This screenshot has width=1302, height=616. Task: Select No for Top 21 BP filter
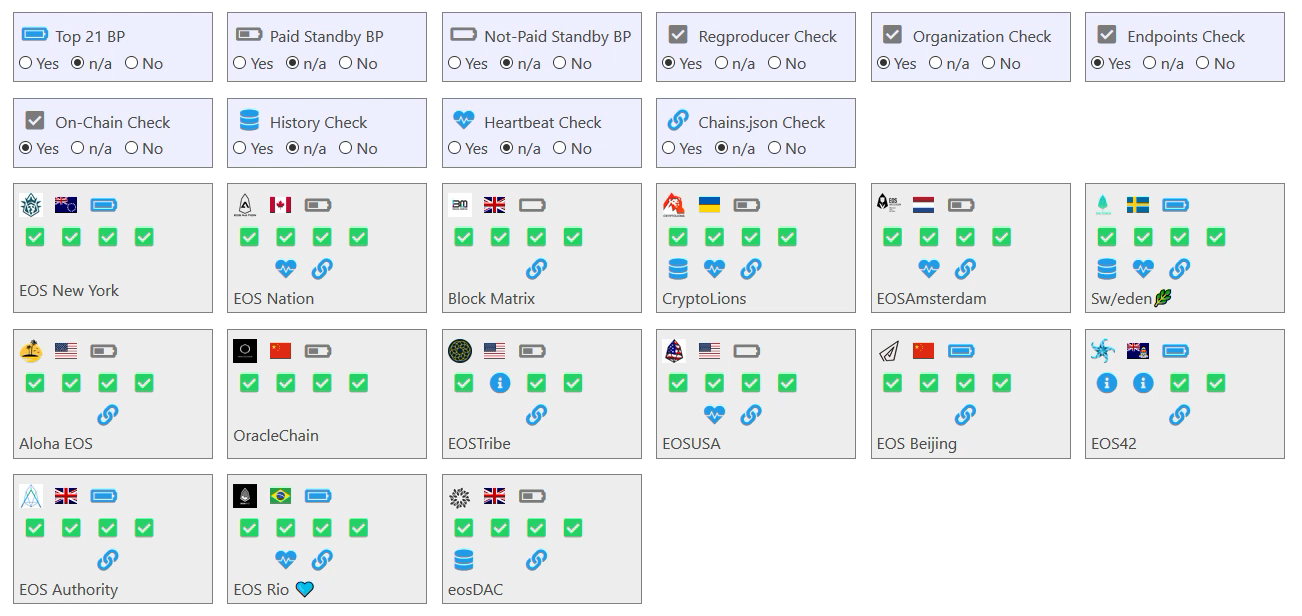coord(131,63)
